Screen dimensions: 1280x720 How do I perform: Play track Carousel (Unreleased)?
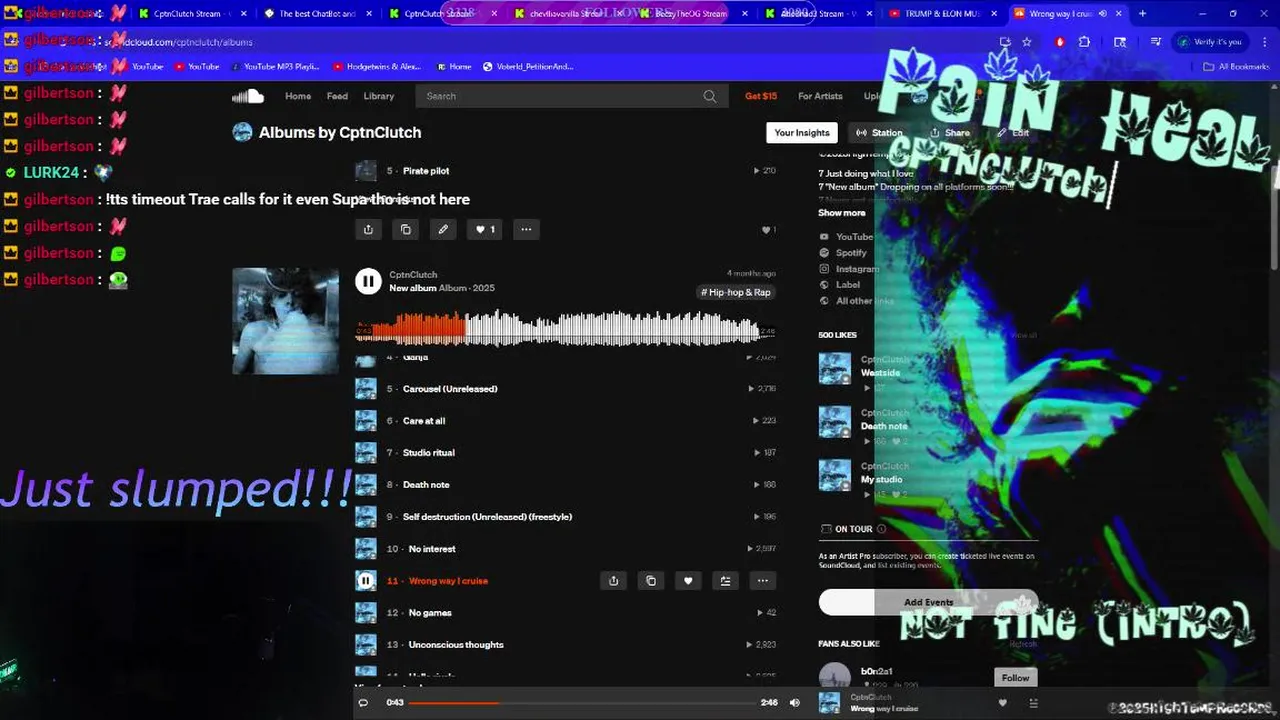click(450, 389)
